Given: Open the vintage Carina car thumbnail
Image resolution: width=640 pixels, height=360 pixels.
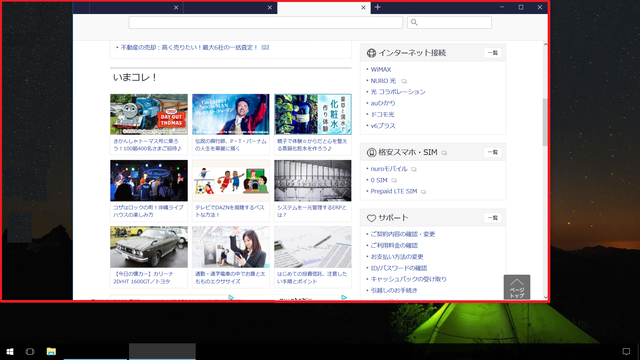Looking at the screenshot, I should [149, 247].
